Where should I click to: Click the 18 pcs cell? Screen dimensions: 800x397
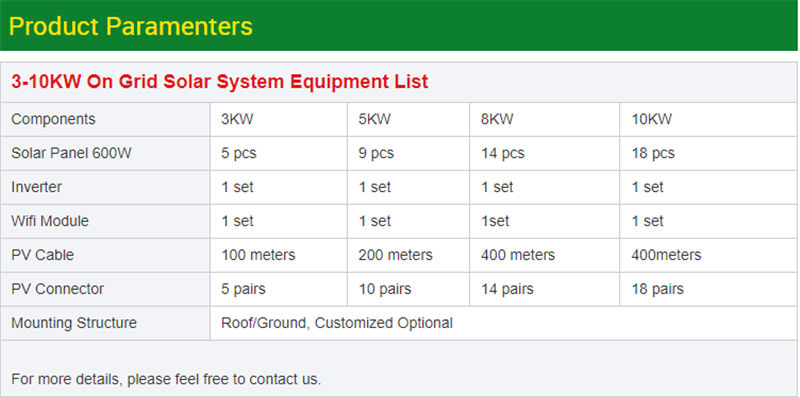point(708,153)
